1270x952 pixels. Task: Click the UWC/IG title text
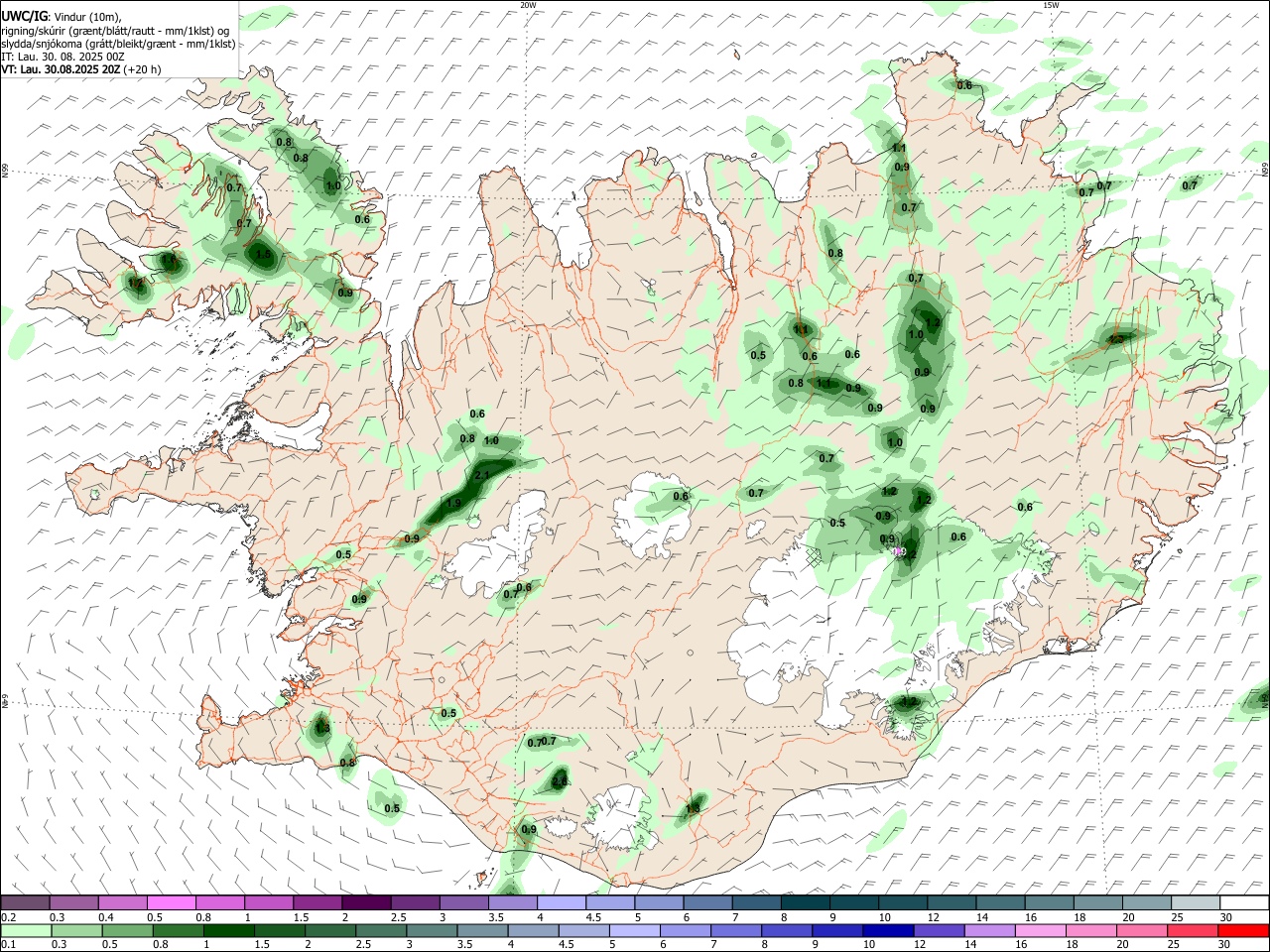[24, 17]
